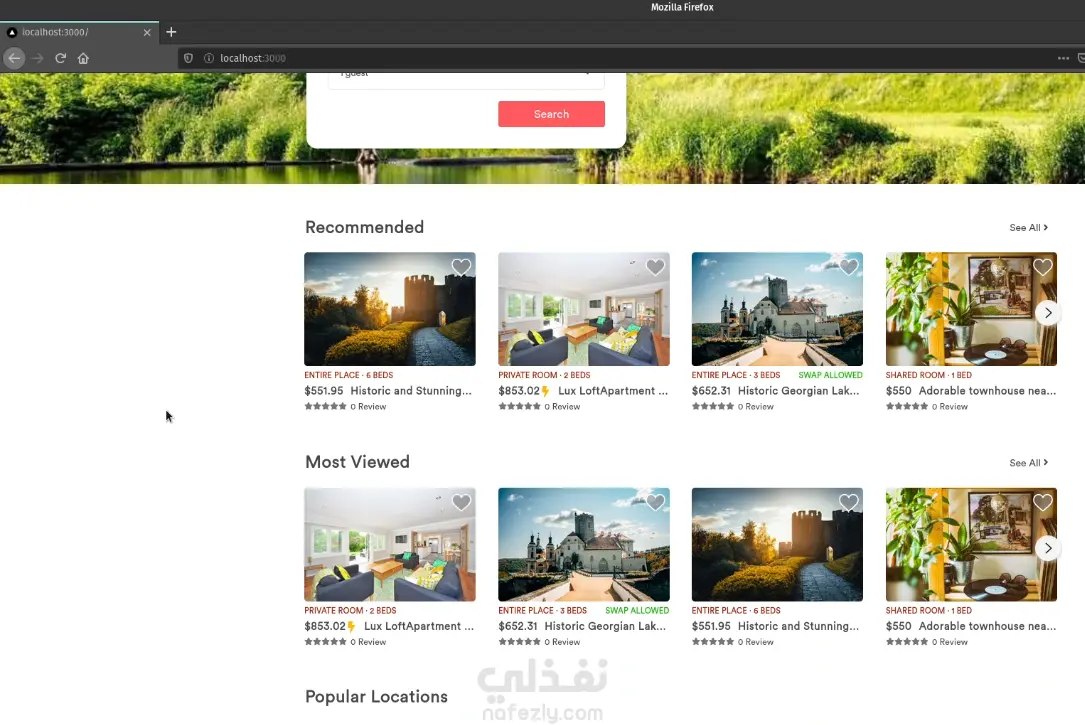Open 'Adorable townhouse nea...' title in Recommended
Screen dimensions: 1085x725
pyautogui.click(x=987, y=391)
